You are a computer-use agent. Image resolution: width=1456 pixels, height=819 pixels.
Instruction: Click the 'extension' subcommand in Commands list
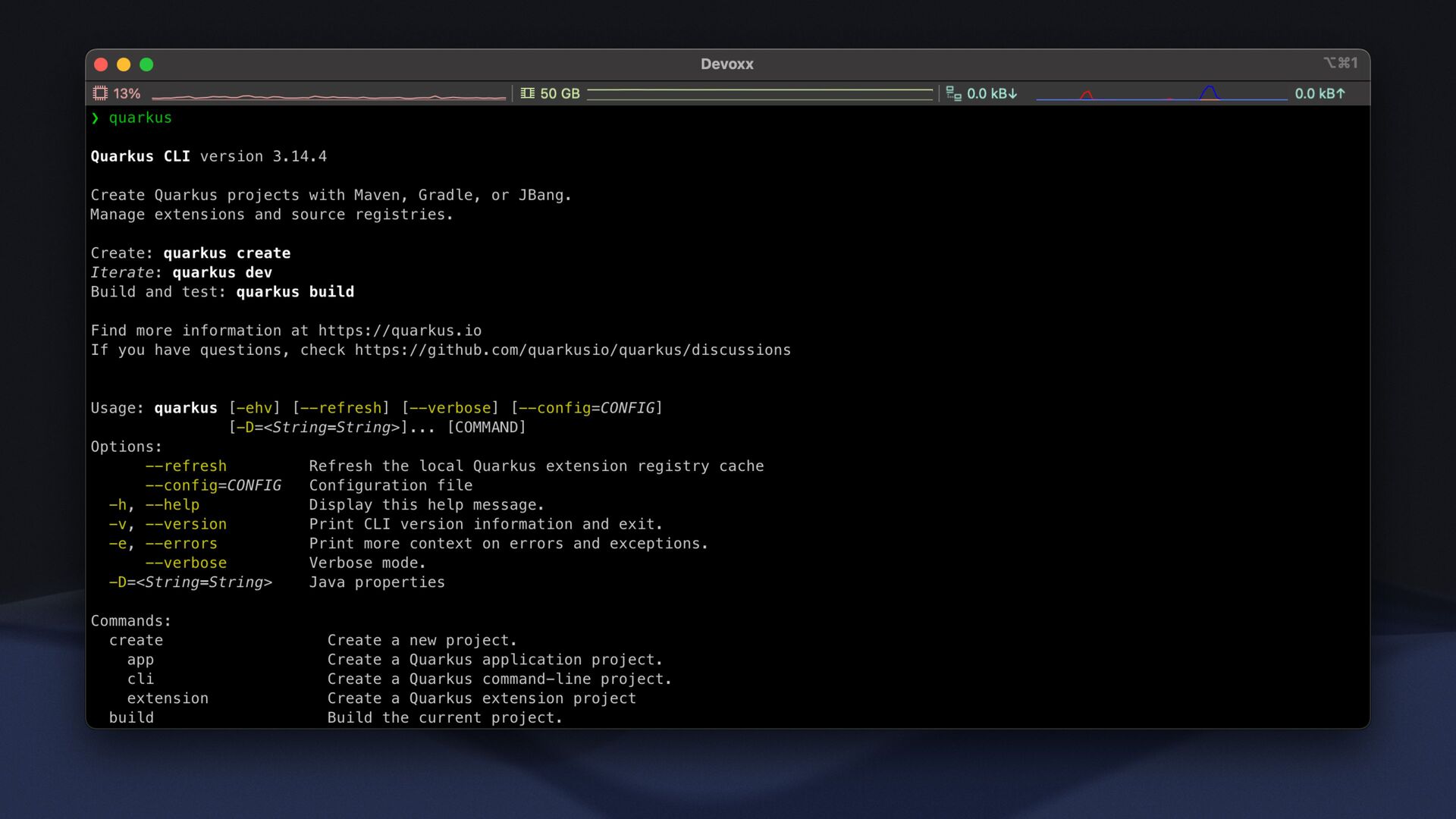coord(168,698)
